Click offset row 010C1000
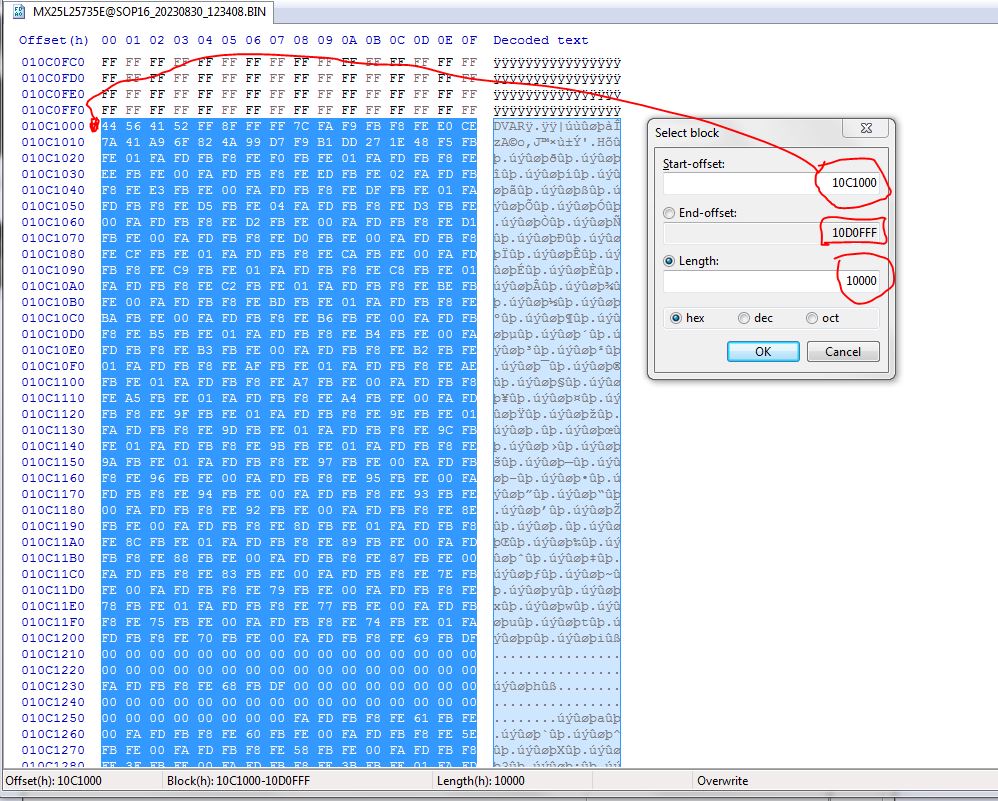 pyautogui.click(x=53, y=126)
